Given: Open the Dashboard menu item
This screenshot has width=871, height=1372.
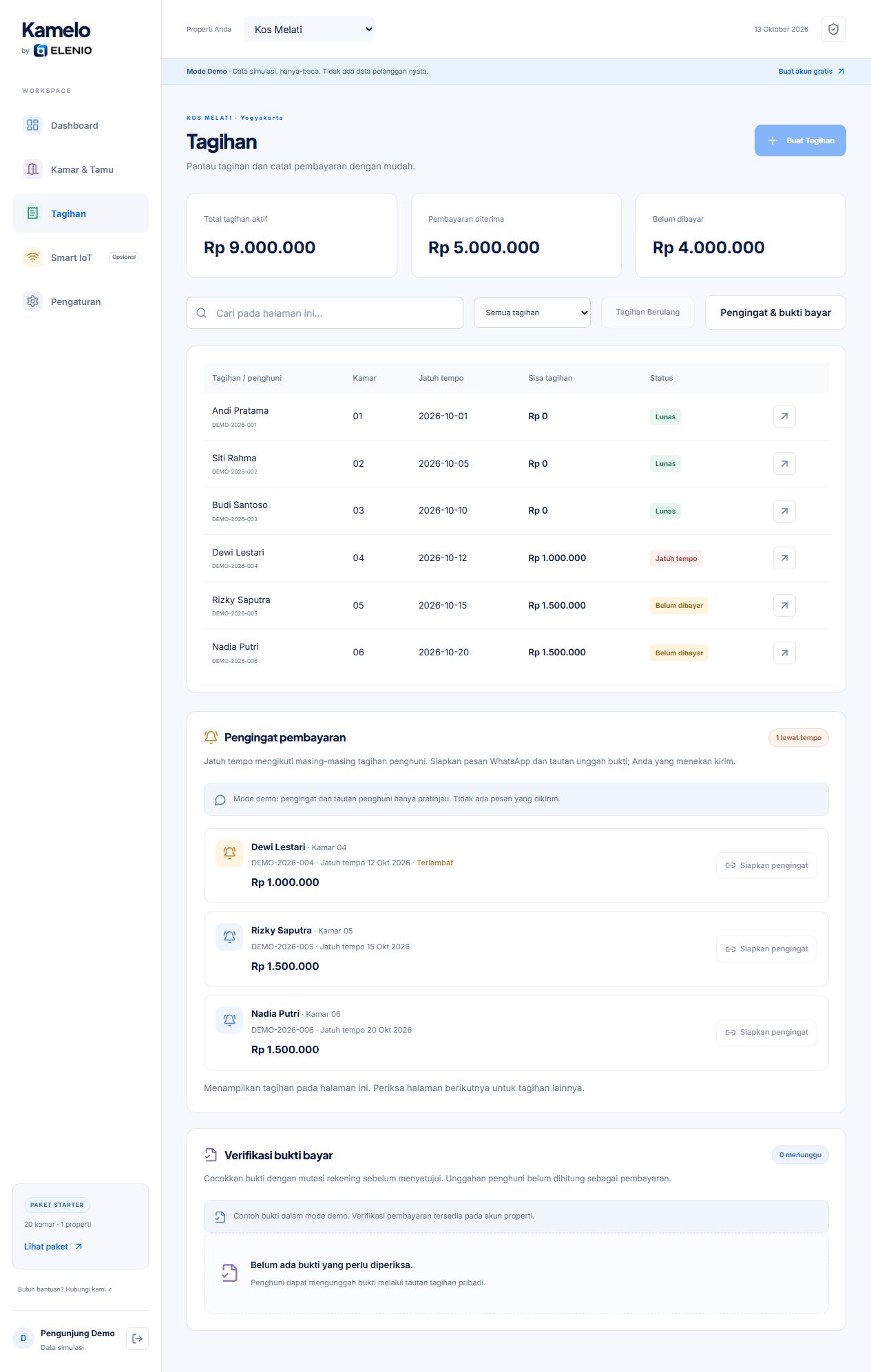Looking at the screenshot, I should 81,125.
